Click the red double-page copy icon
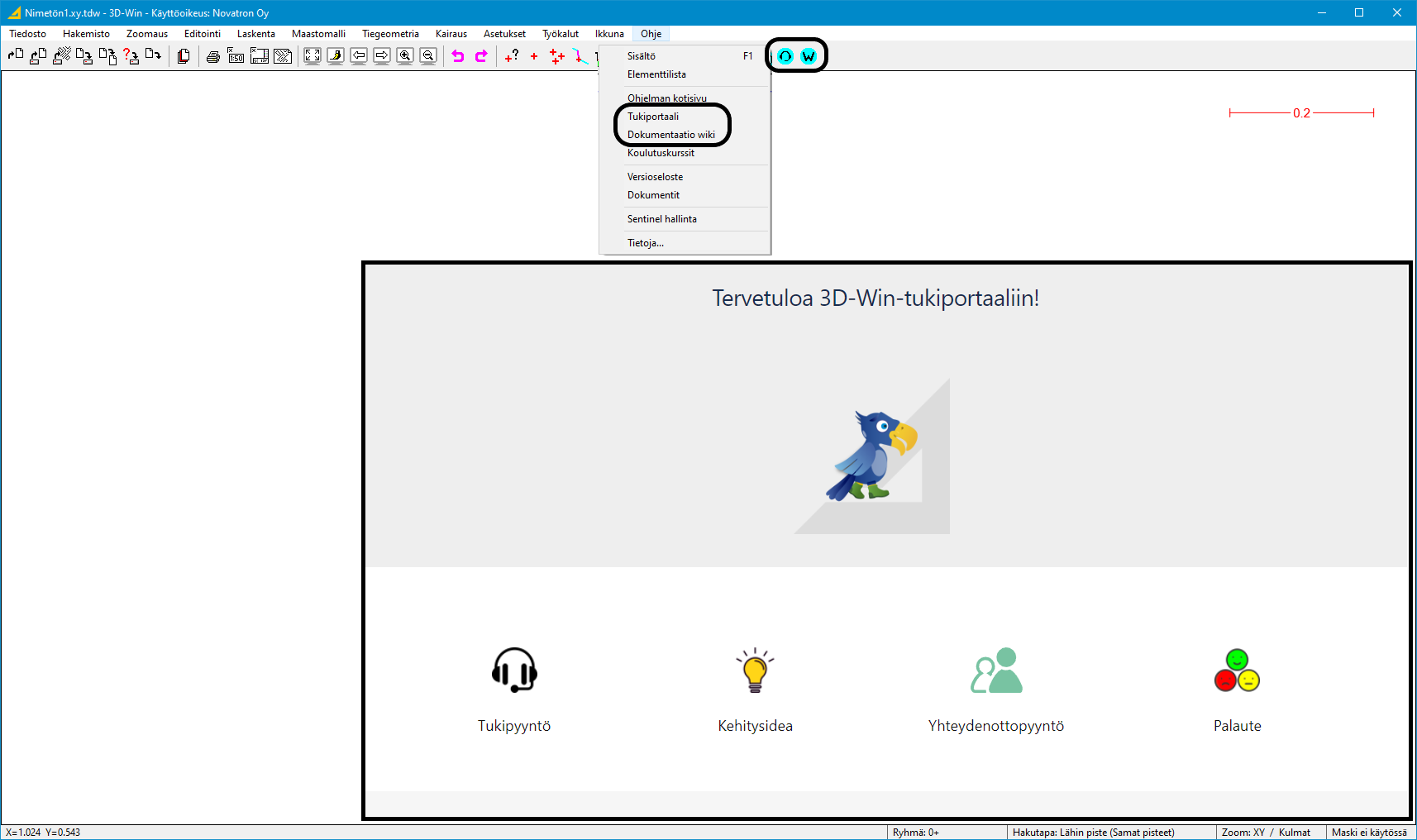1417x840 pixels. click(184, 56)
